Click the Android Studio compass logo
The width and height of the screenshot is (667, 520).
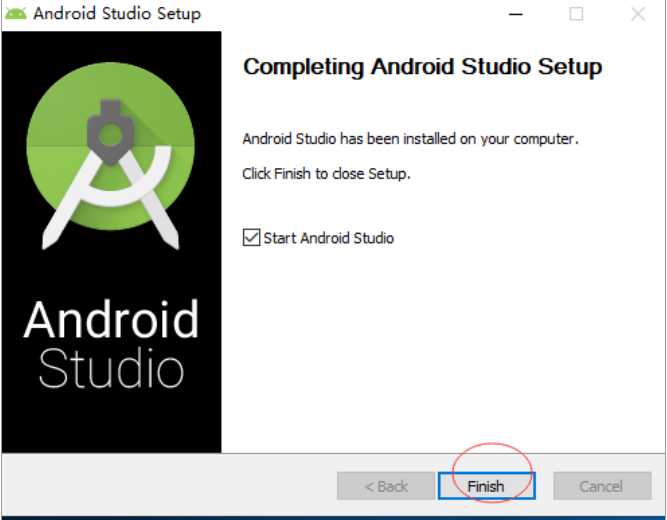pyautogui.click(x=111, y=155)
